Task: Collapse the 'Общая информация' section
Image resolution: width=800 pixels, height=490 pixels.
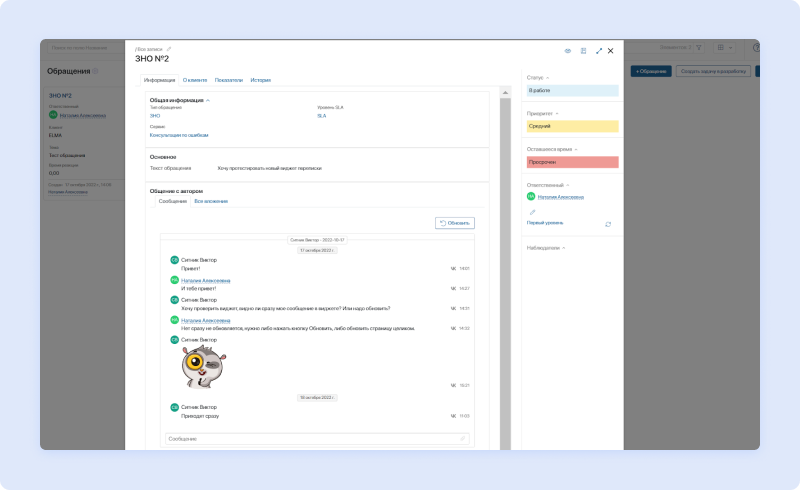Action: coord(208,100)
